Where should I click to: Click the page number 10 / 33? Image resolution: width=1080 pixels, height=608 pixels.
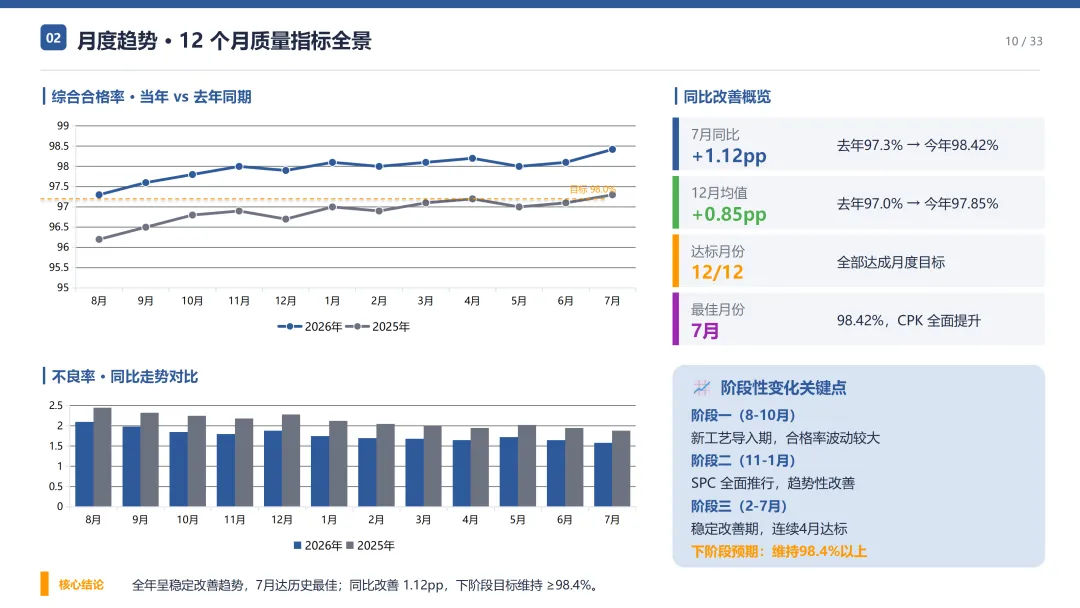tap(1024, 41)
